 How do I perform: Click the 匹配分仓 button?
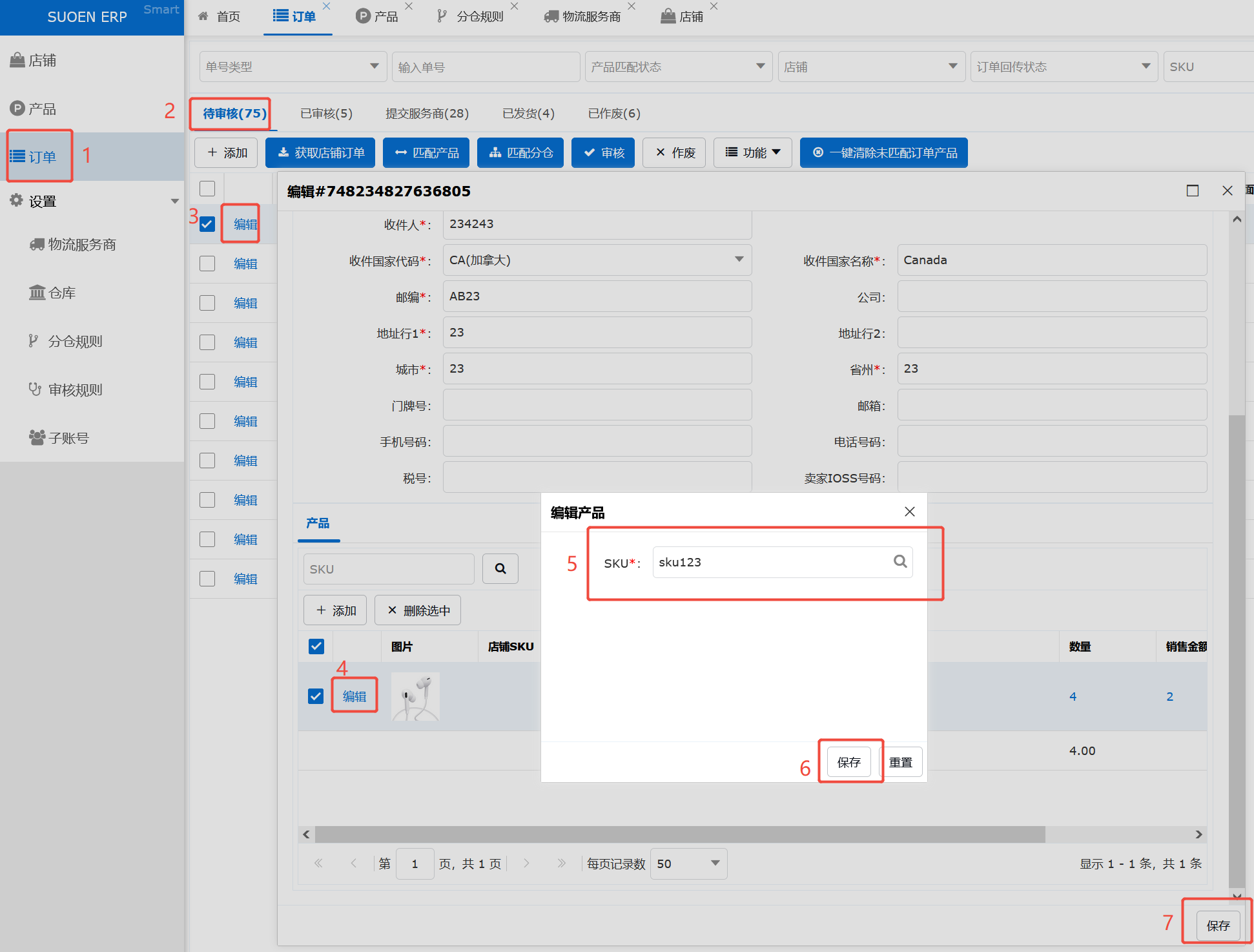[x=520, y=152]
